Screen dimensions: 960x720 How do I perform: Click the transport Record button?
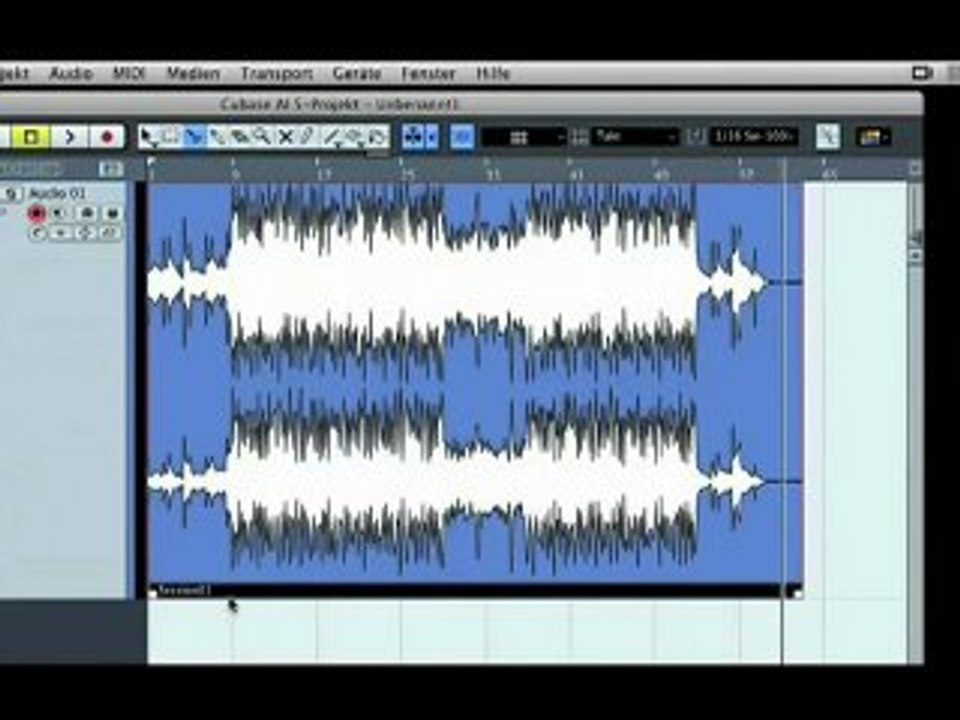click(x=107, y=137)
